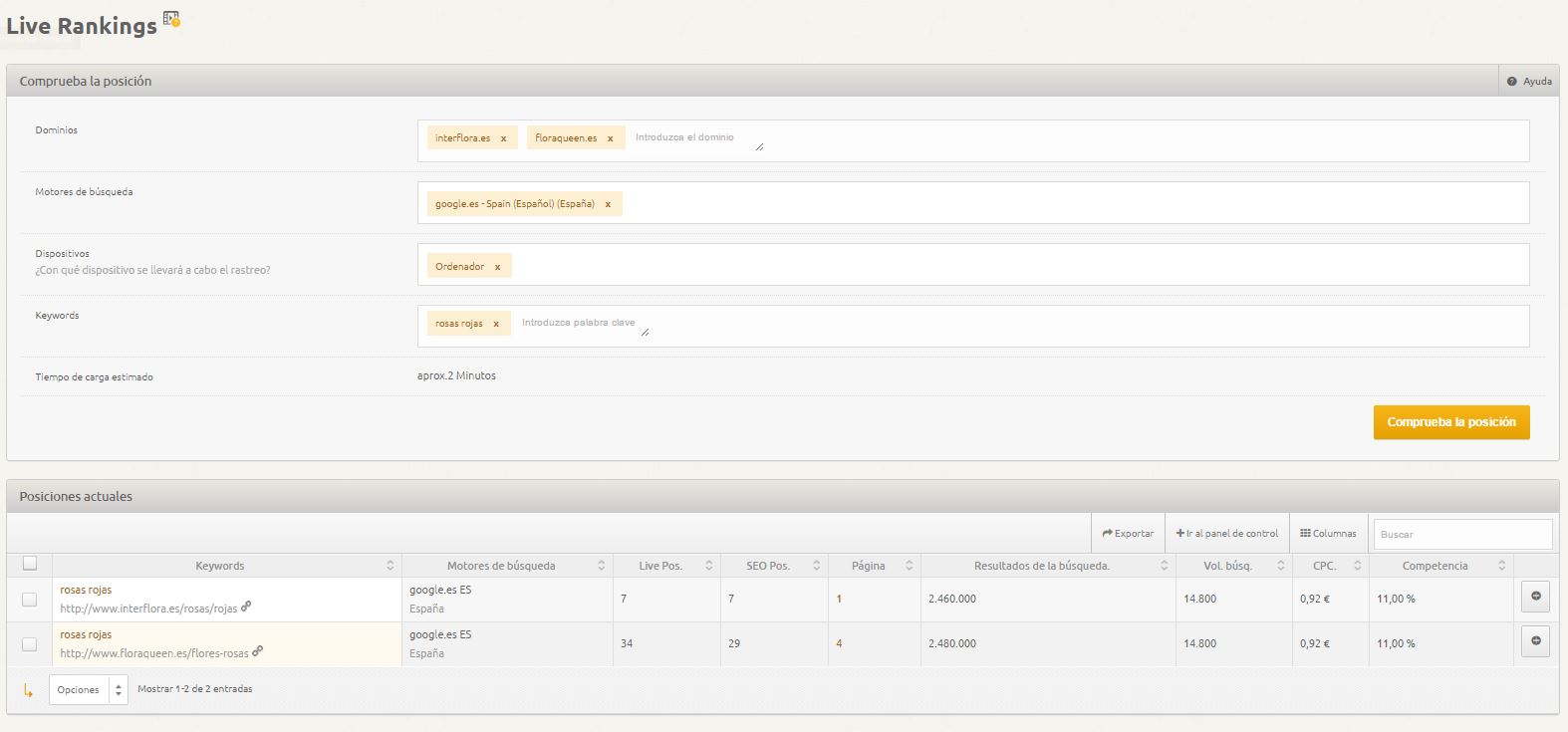The image size is (1568, 732).
Task: Sort by the 'Motores de búsqueda' column
Action: pyautogui.click(x=508, y=566)
